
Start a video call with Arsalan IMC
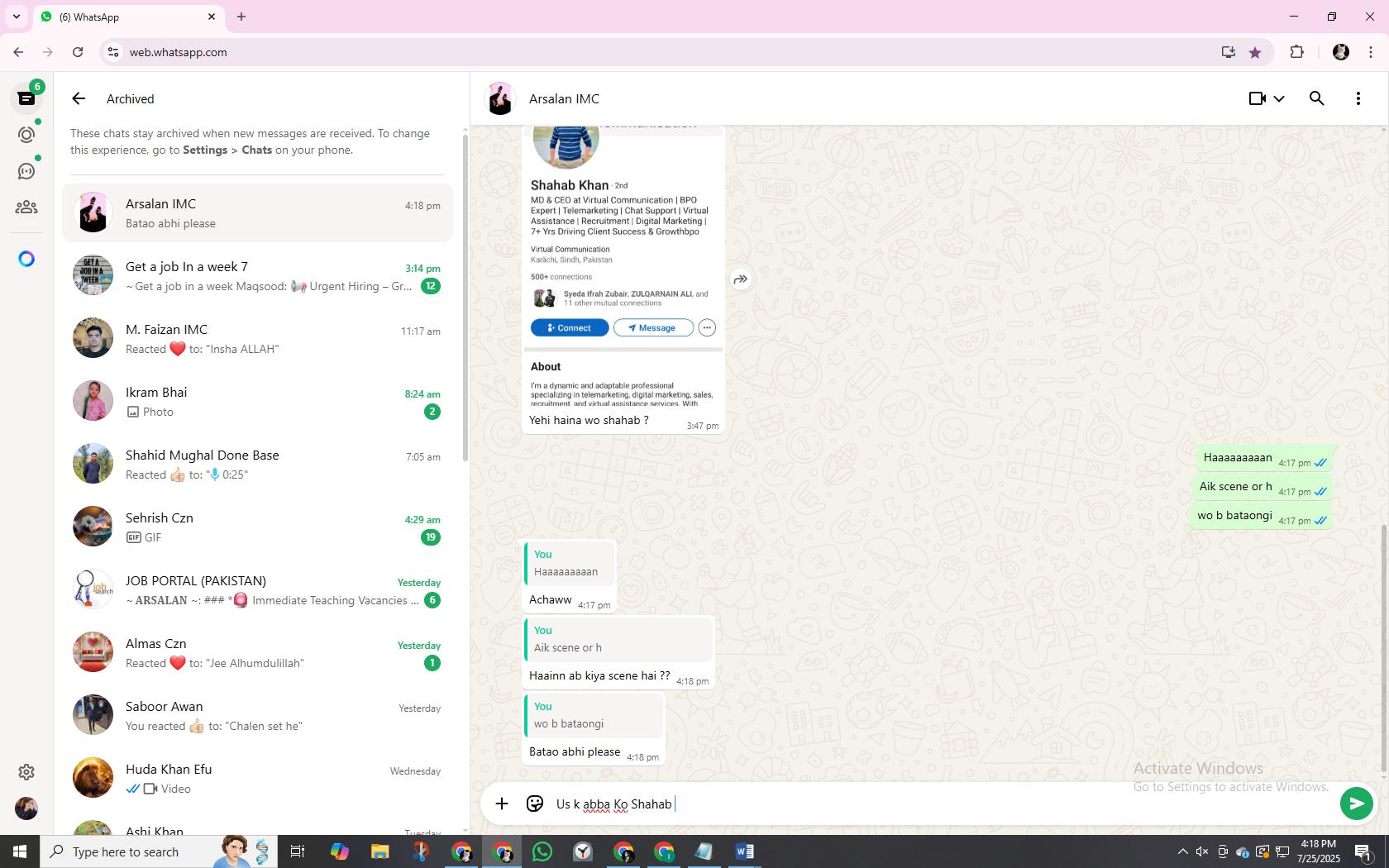(1257, 98)
